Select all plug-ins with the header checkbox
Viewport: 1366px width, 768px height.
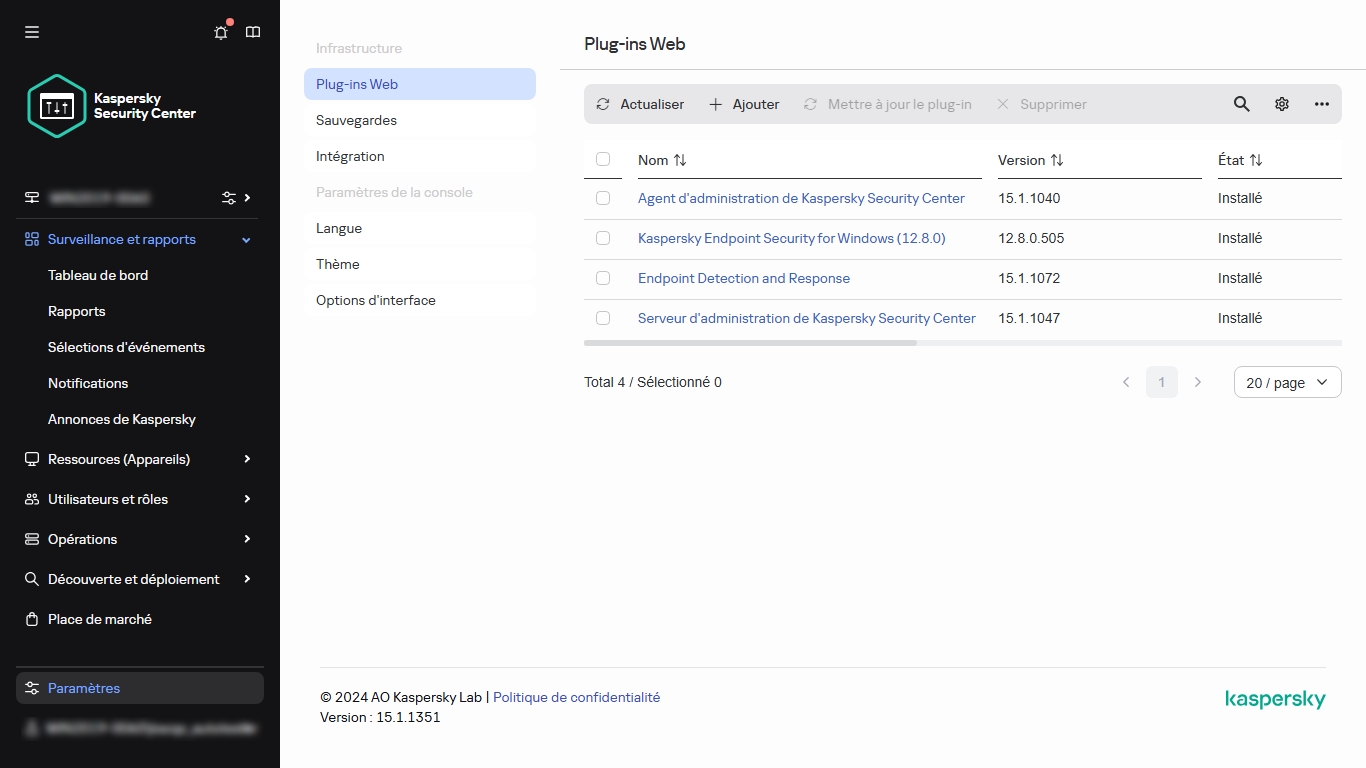(603, 159)
